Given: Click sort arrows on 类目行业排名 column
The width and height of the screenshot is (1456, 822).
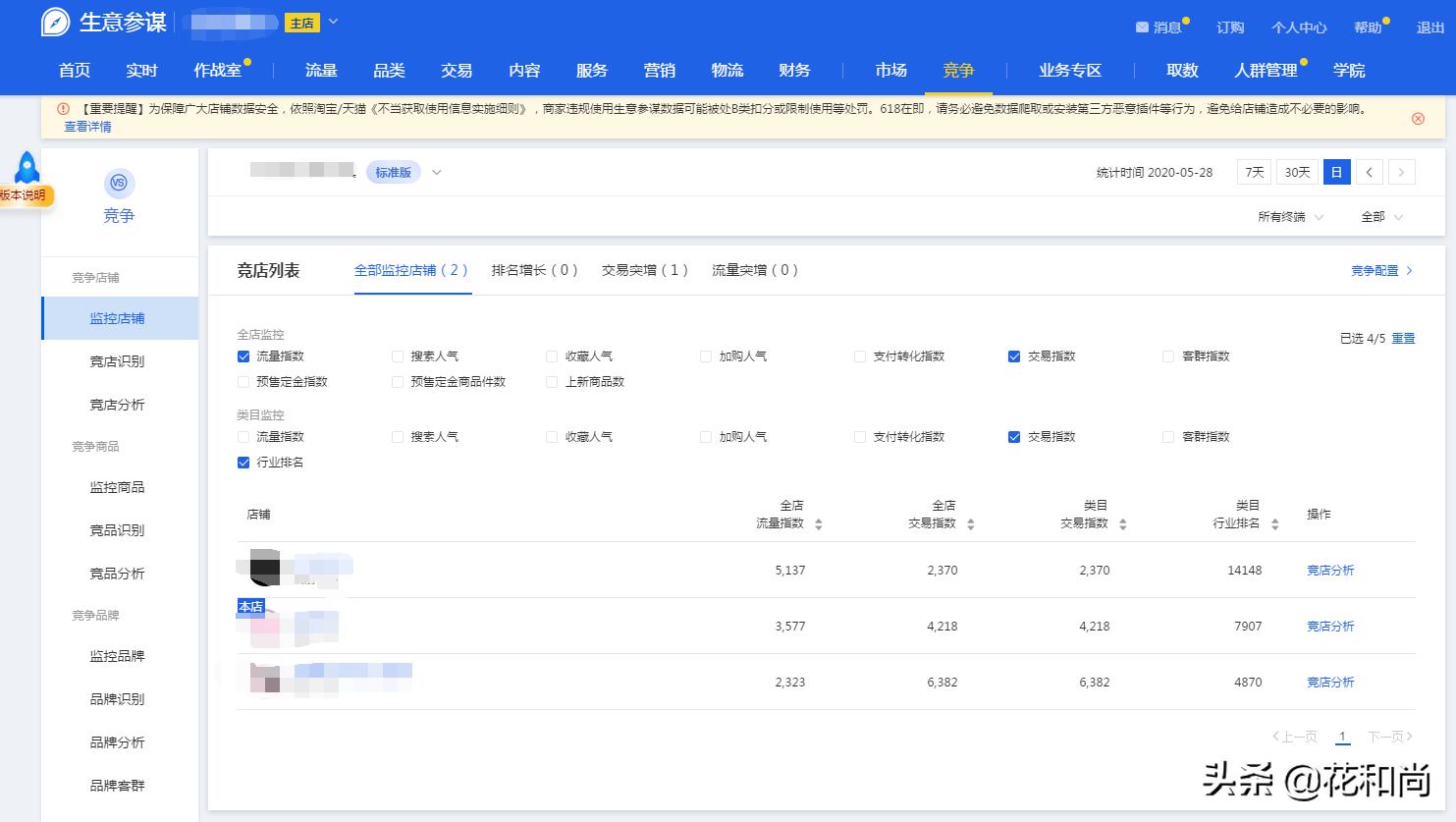Looking at the screenshot, I should (x=1273, y=523).
